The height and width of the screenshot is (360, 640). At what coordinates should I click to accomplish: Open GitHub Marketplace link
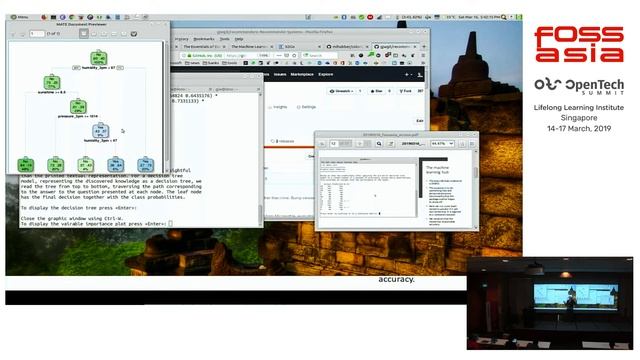(x=302, y=74)
